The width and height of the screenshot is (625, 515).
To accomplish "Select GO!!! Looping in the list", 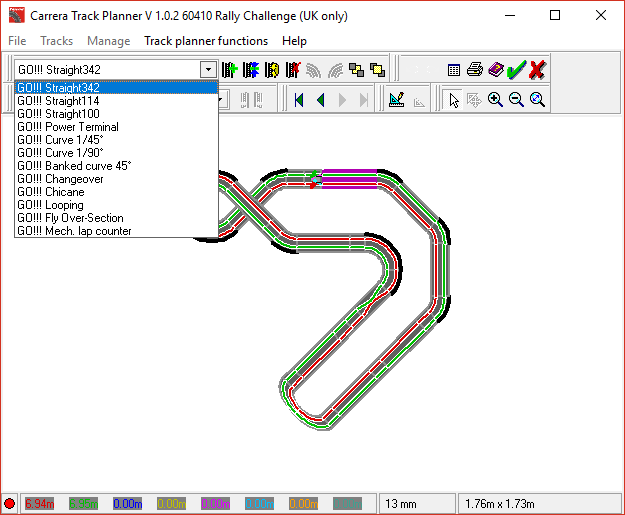I will pos(116,205).
